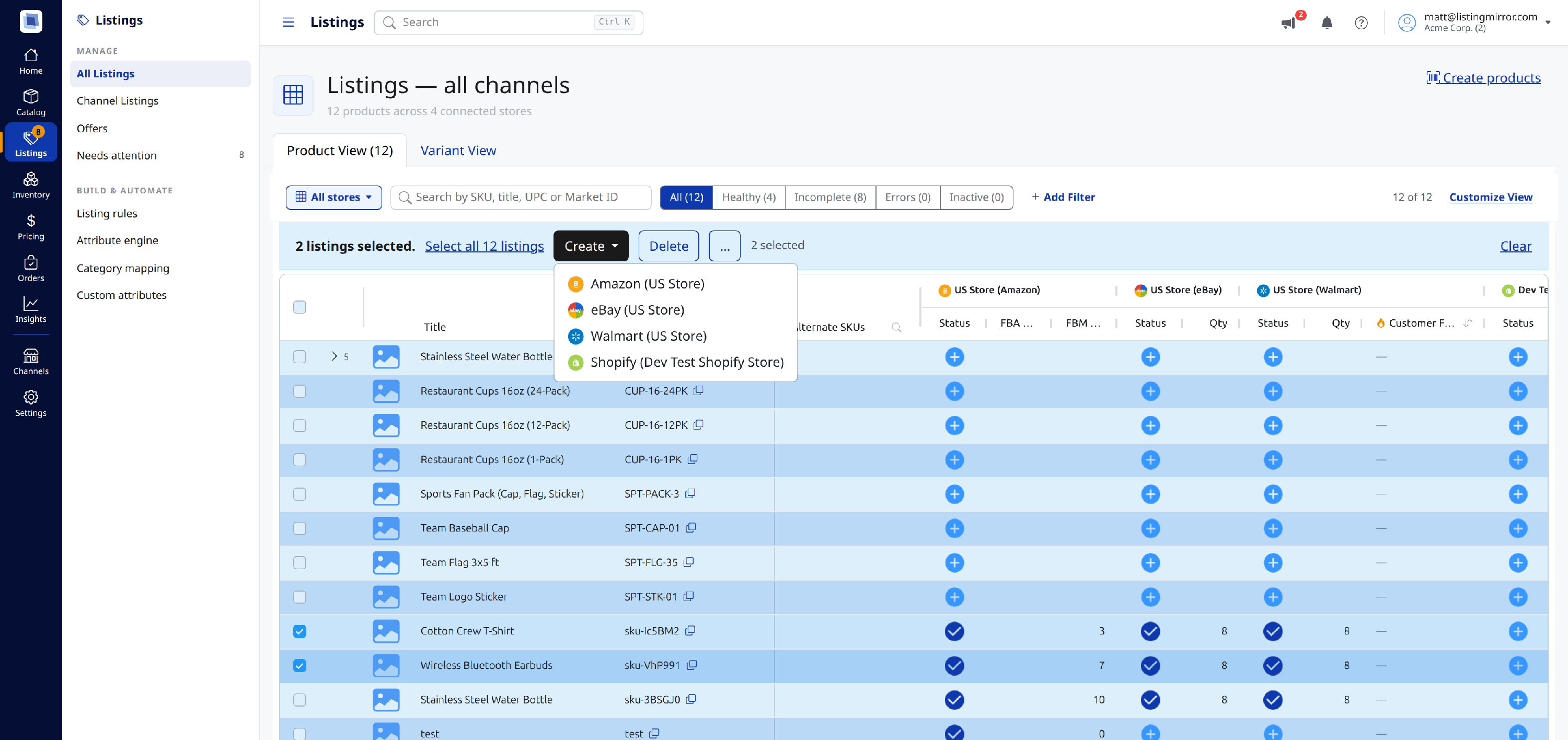Check the Sports Fan Pack row
This screenshot has width=1568, height=740.
pyautogui.click(x=299, y=493)
